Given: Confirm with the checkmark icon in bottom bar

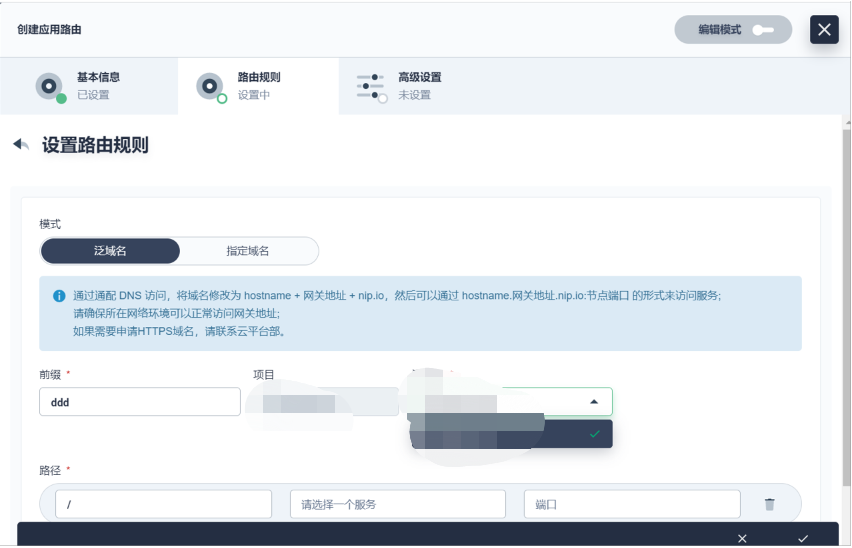Looking at the screenshot, I should click(x=803, y=538).
